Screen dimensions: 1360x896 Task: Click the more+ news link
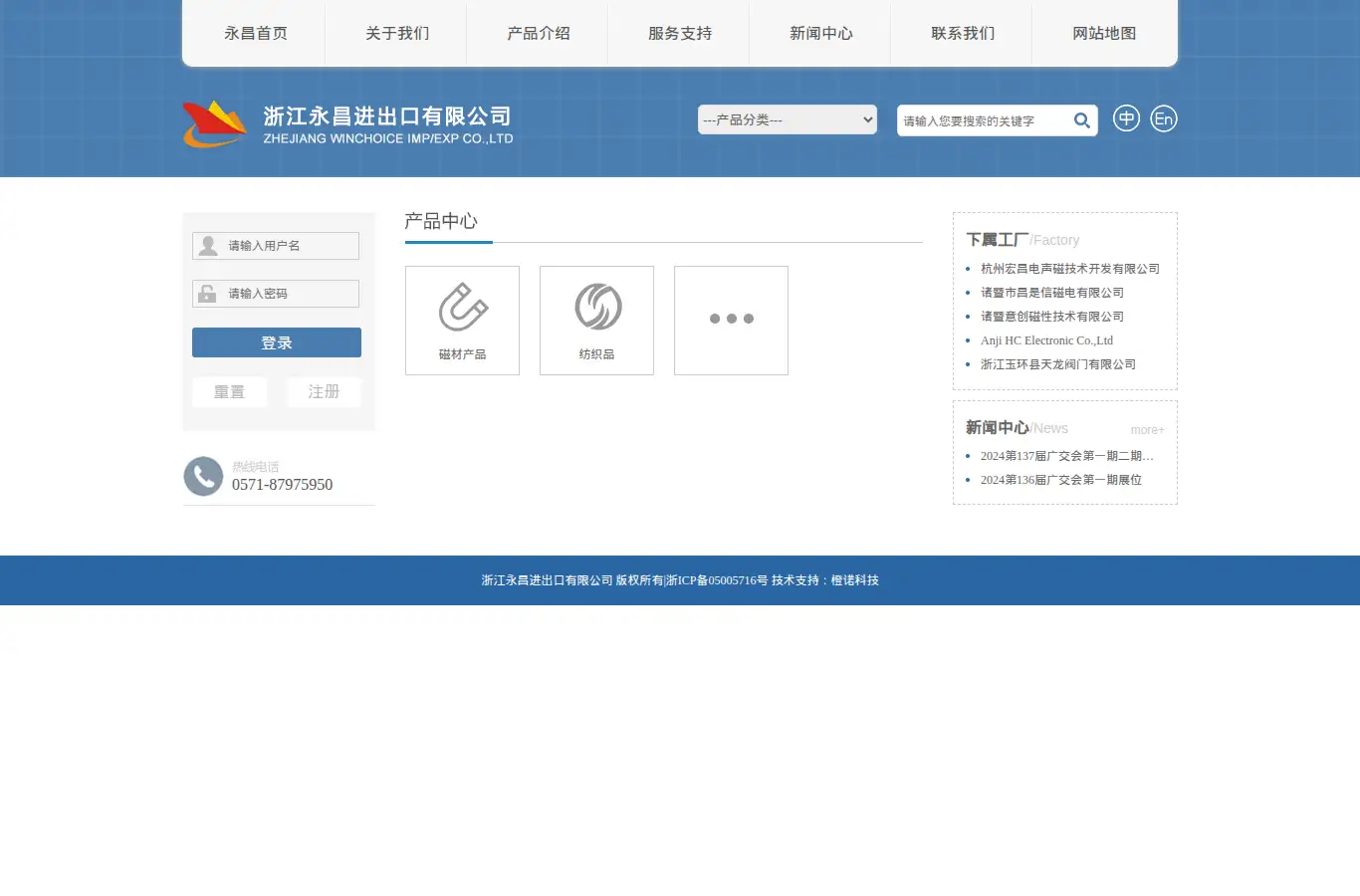(x=1147, y=430)
